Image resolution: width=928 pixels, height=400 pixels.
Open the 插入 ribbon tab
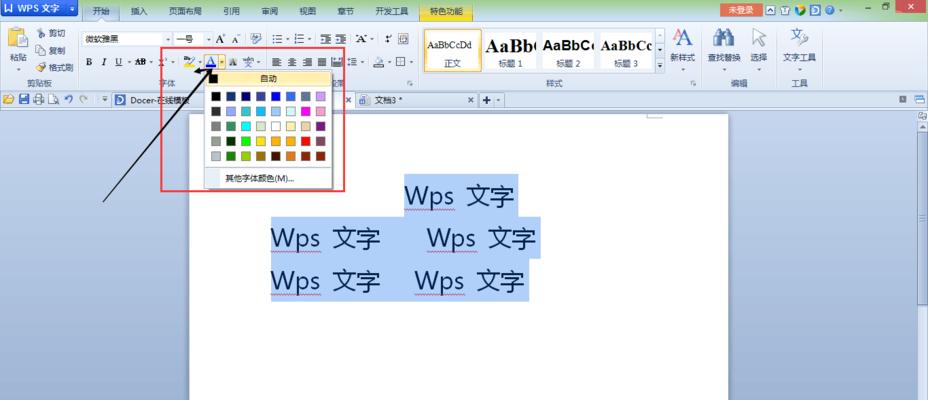[x=139, y=11]
